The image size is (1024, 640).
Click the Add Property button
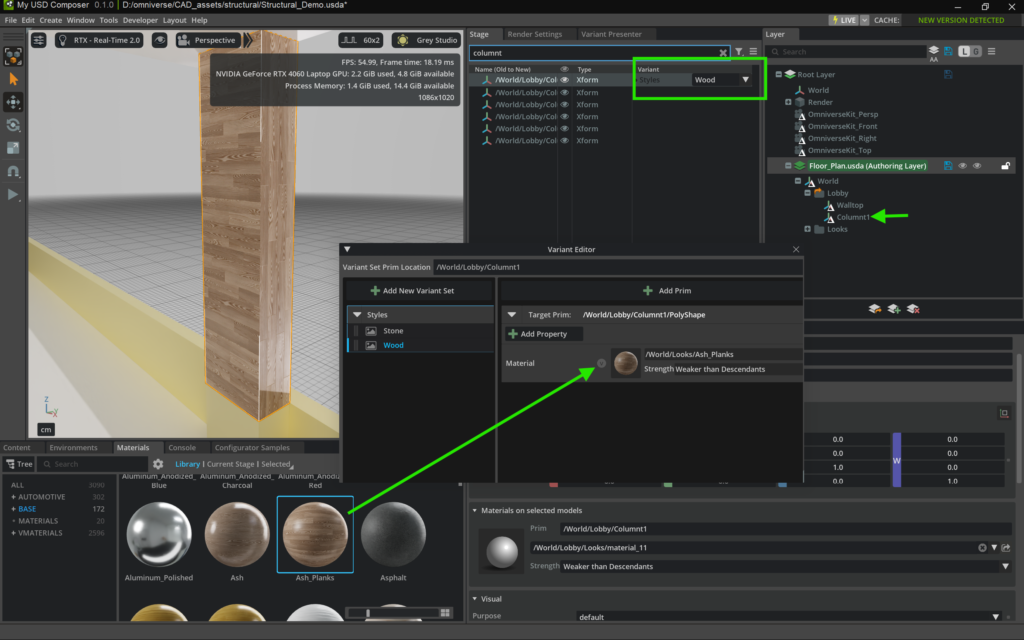[538, 334]
